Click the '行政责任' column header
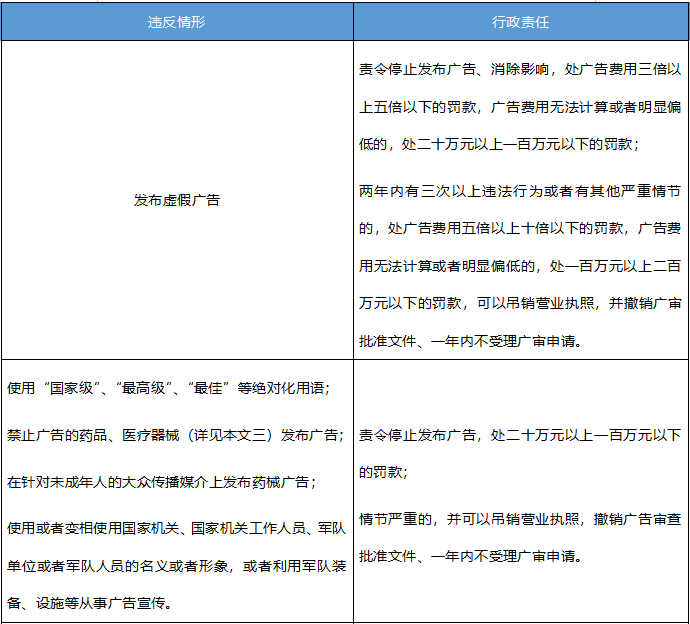690x624 pixels. tap(521, 21)
